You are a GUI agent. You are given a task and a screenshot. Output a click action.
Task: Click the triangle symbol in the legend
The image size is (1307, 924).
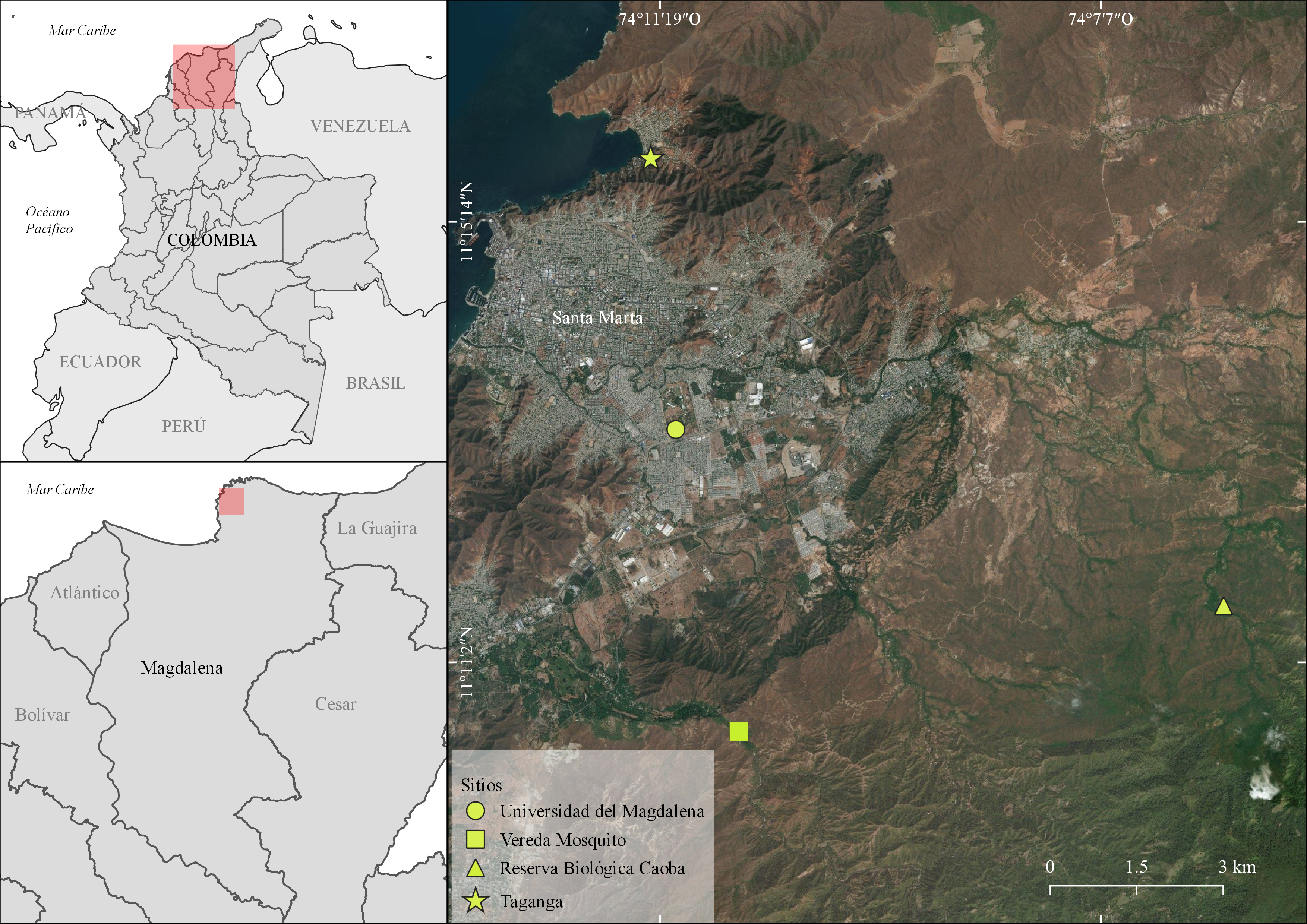click(x=475, y=869)
